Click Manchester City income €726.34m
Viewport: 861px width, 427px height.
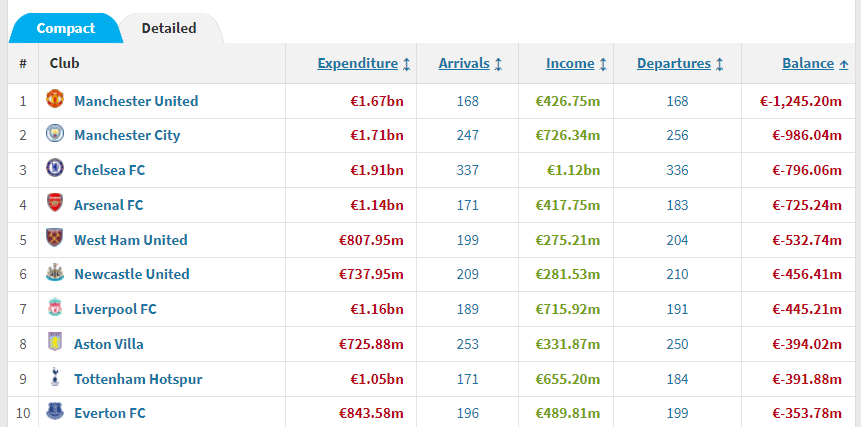(x=568, y=135)
